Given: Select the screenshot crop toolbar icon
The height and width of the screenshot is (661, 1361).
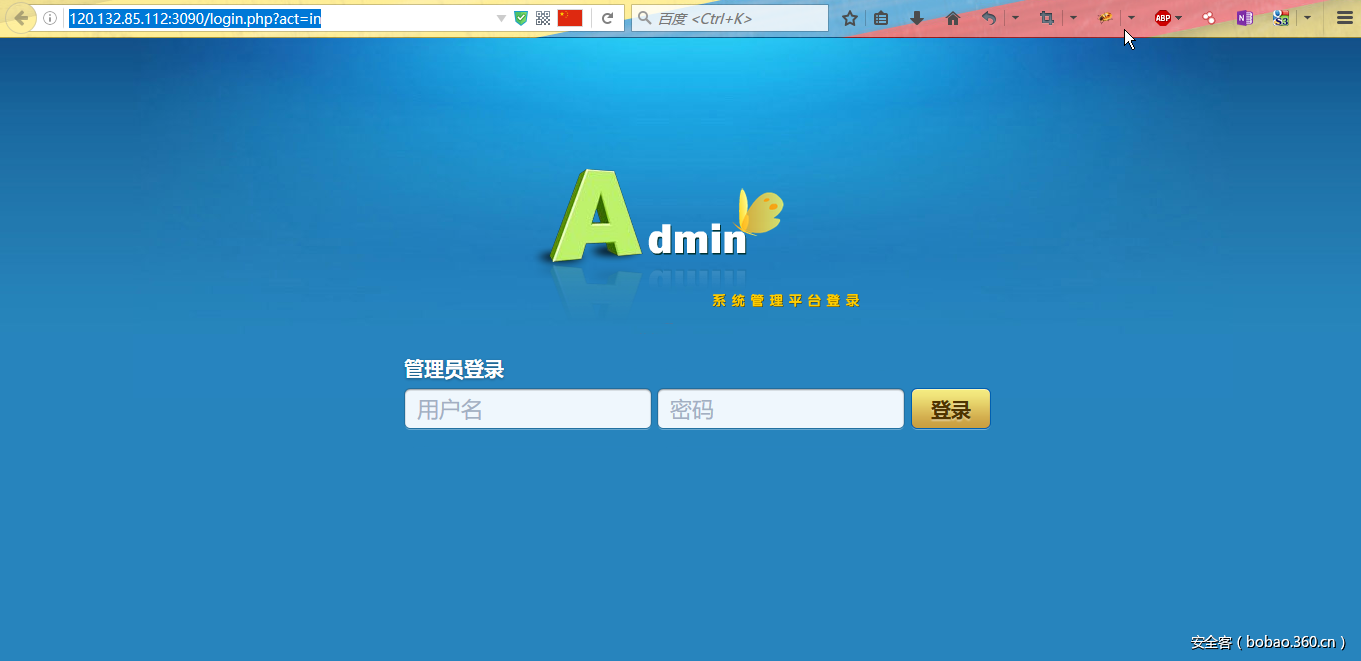Looking at the screenshot, I should pyautogui.click(x=1047, y=17).
